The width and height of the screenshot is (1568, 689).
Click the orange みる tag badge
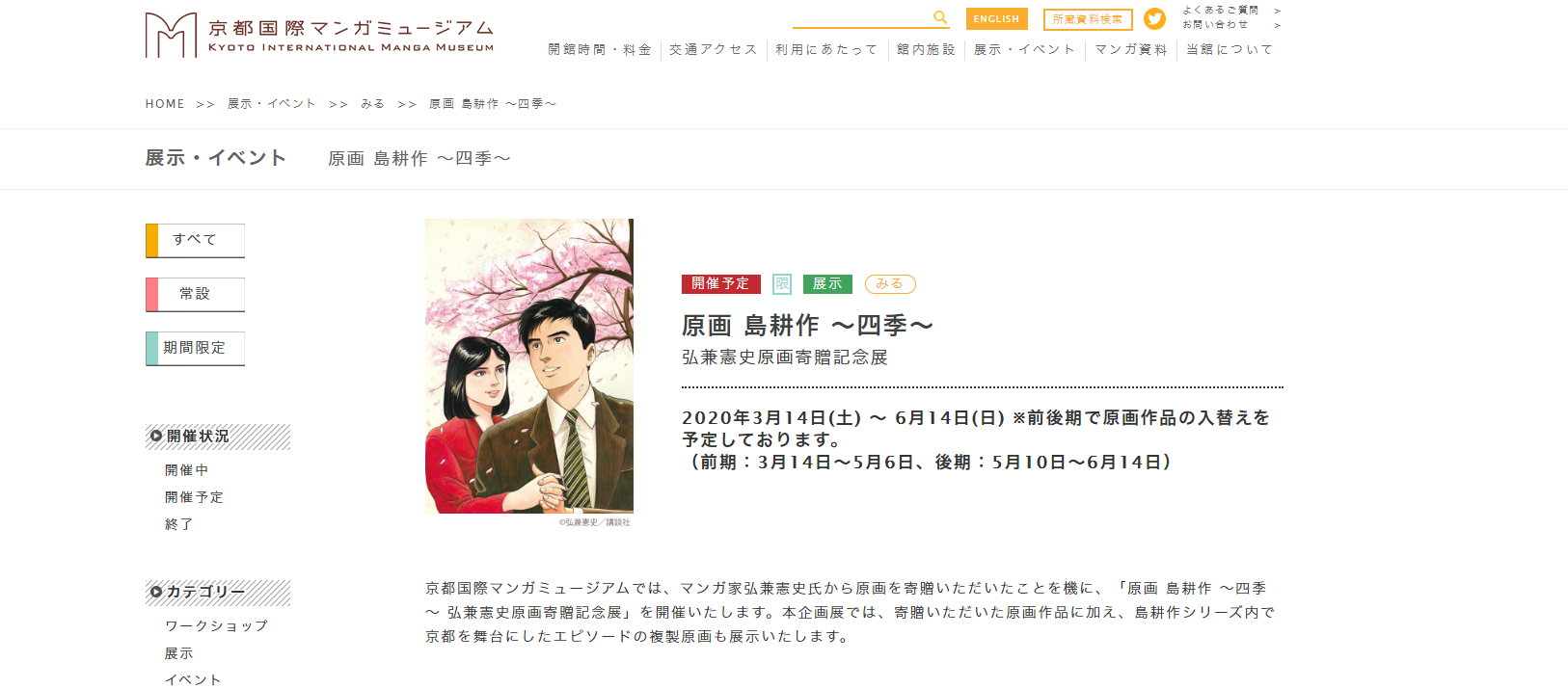click(890, 283)
